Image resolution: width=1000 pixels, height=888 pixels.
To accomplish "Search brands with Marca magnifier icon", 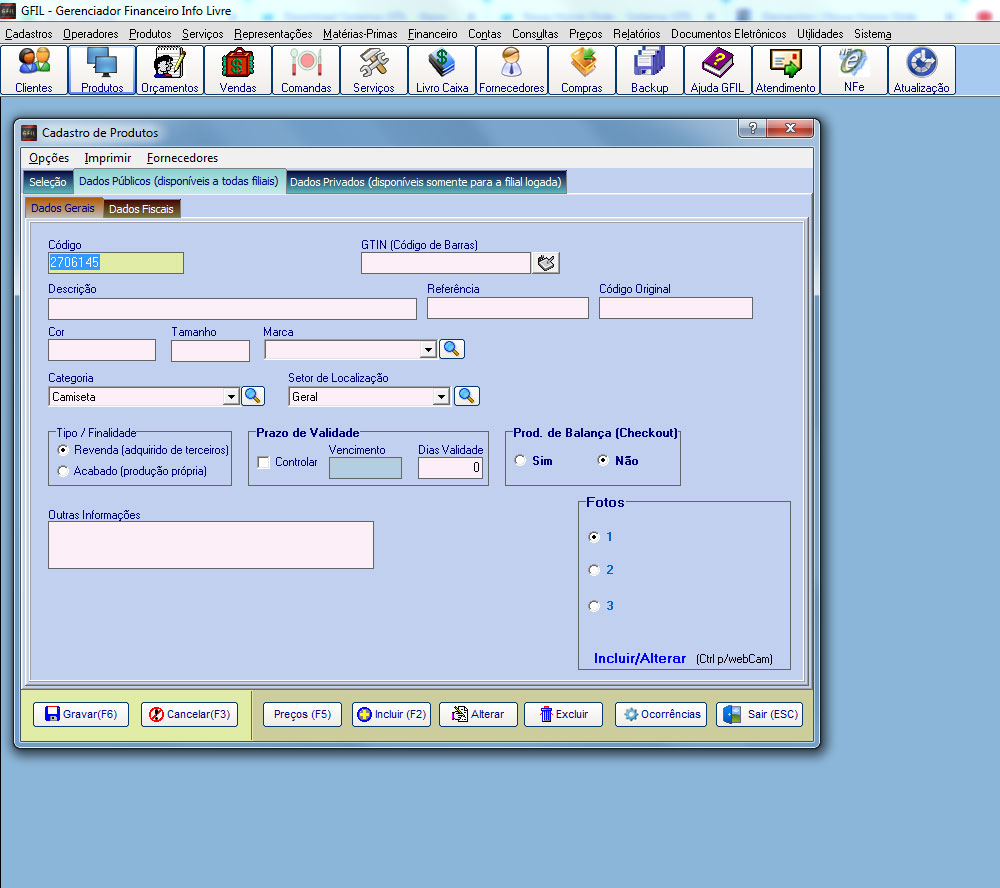I will [x=452, y=349].
